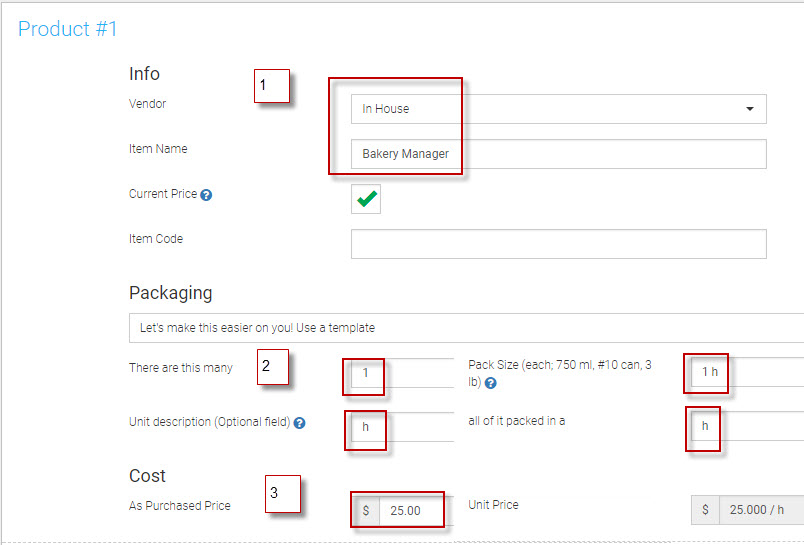Click the Pack Size help icon
Viewport: 804px width, 545px height.
click(x=491, y=383)
